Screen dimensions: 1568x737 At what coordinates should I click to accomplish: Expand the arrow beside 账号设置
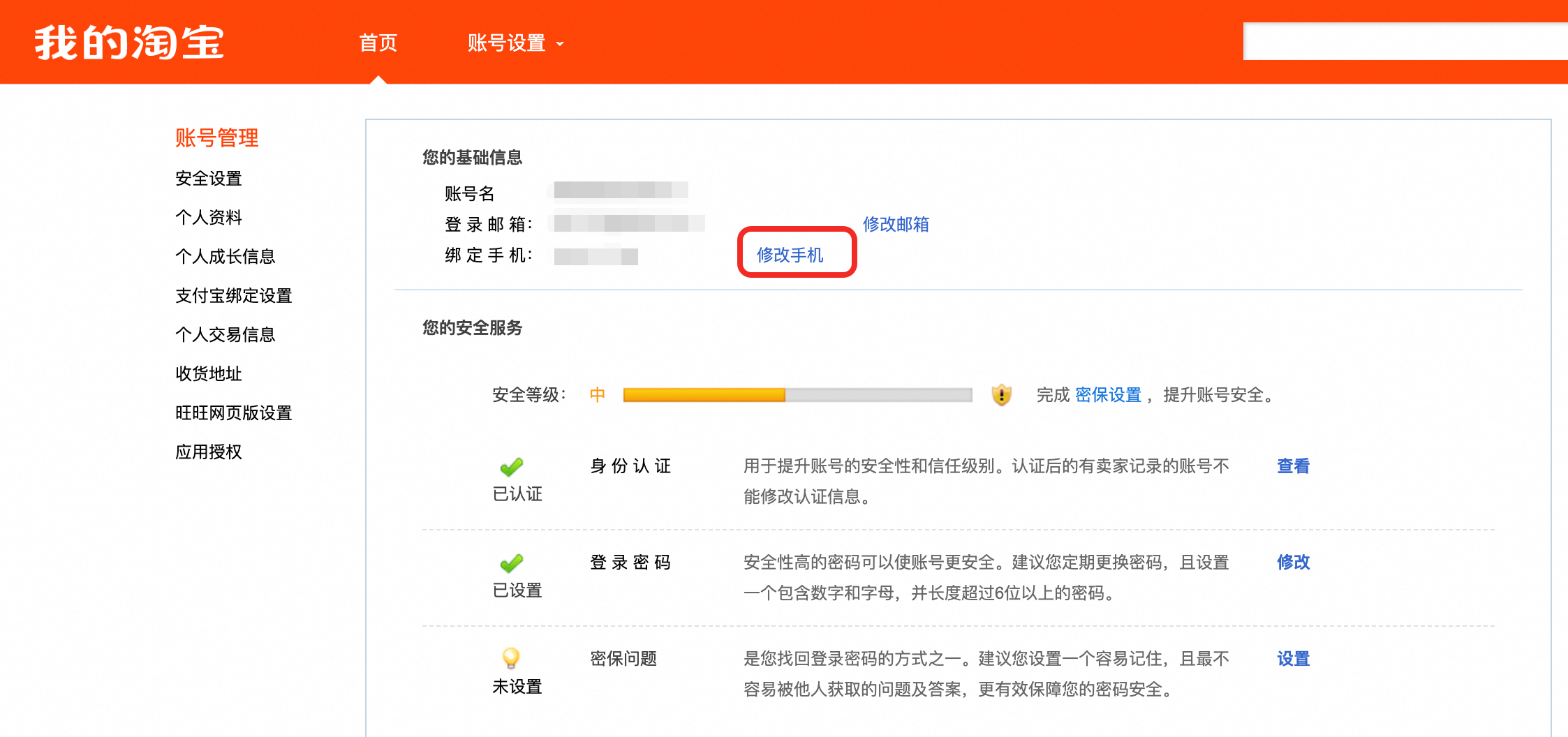click(560, 44)
